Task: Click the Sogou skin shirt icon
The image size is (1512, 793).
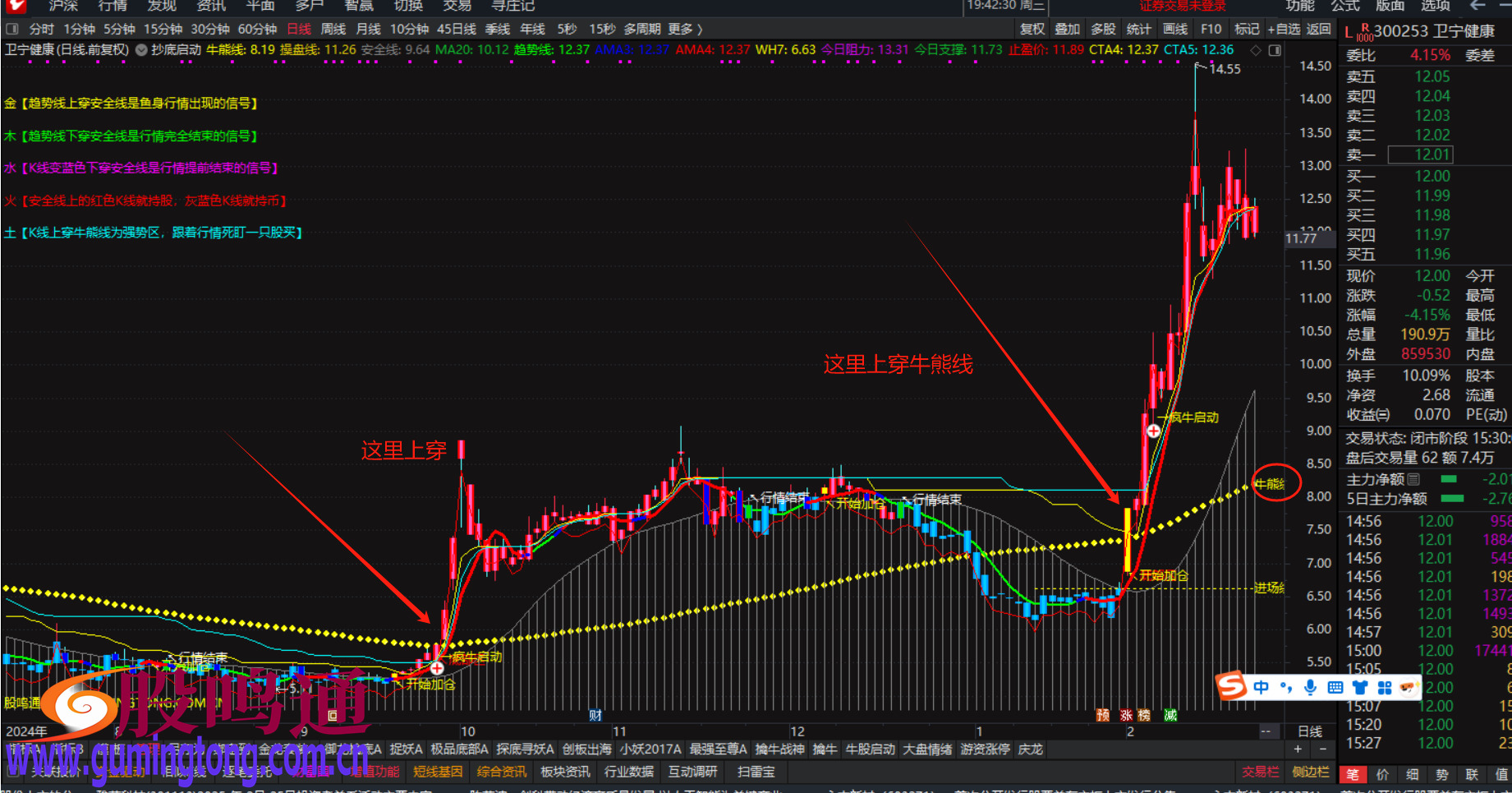Action: point(1360,687)
